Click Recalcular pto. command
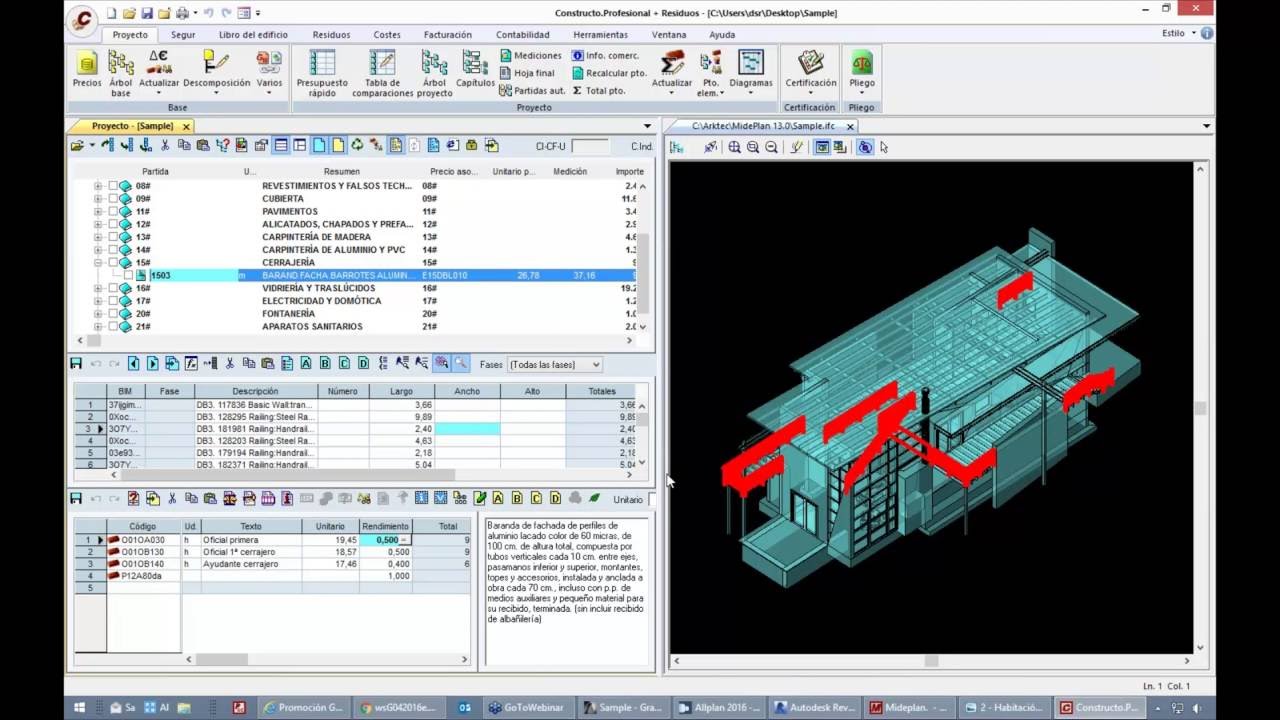Screen dimensions: 1280x720 coord(609,73)
